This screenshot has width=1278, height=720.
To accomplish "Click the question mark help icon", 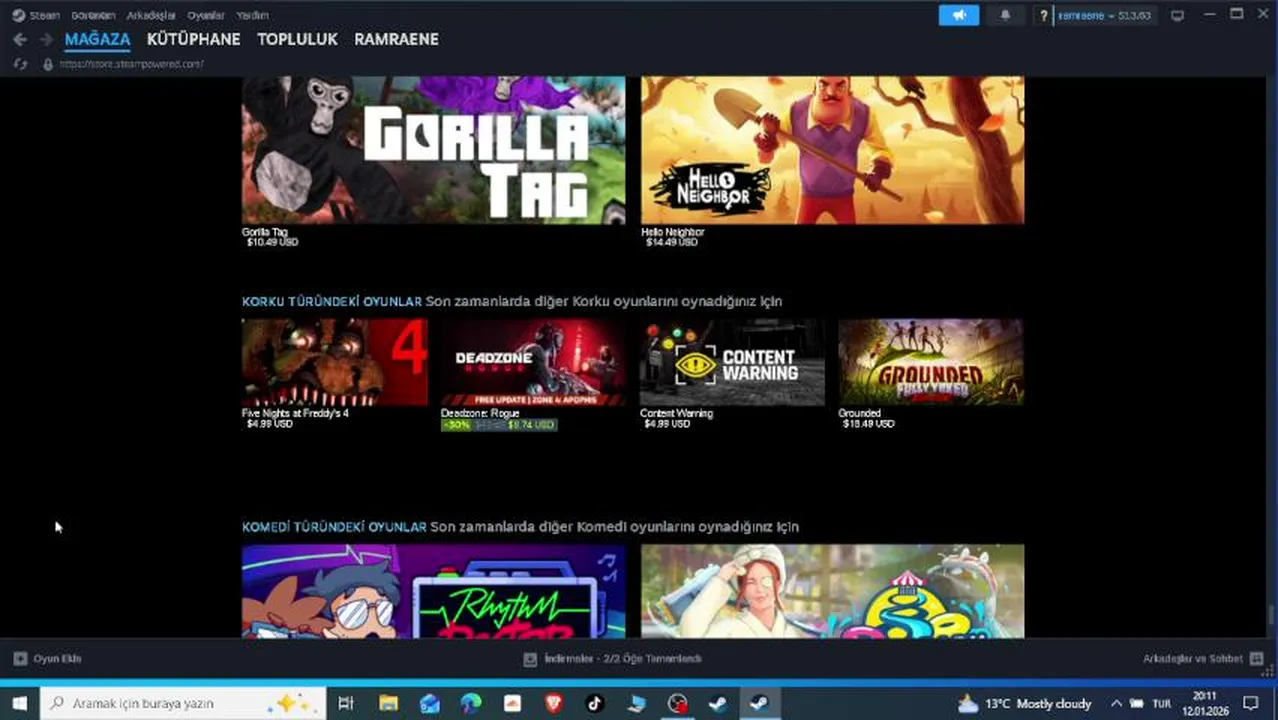I will tap(1043, 15).
